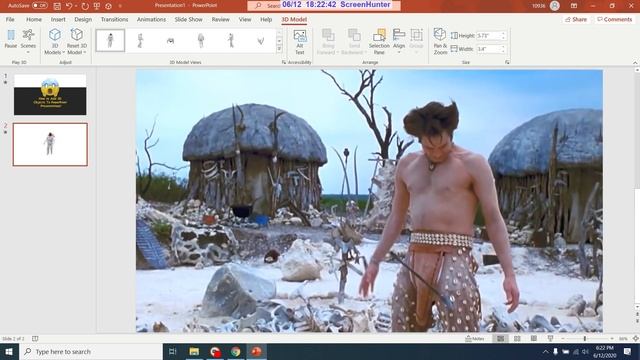
Task: Select the sixth 3D model view thumbnail
Action: [x=260, y=40]
